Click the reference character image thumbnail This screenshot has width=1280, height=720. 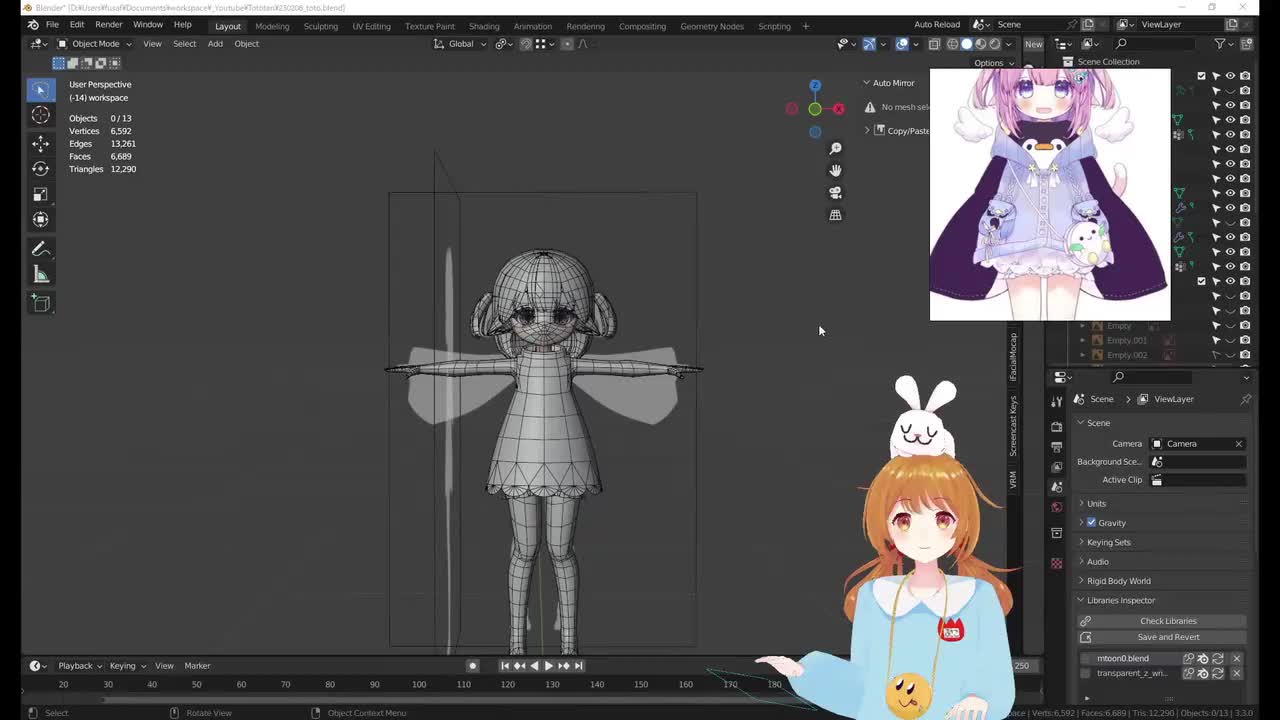1050,194
